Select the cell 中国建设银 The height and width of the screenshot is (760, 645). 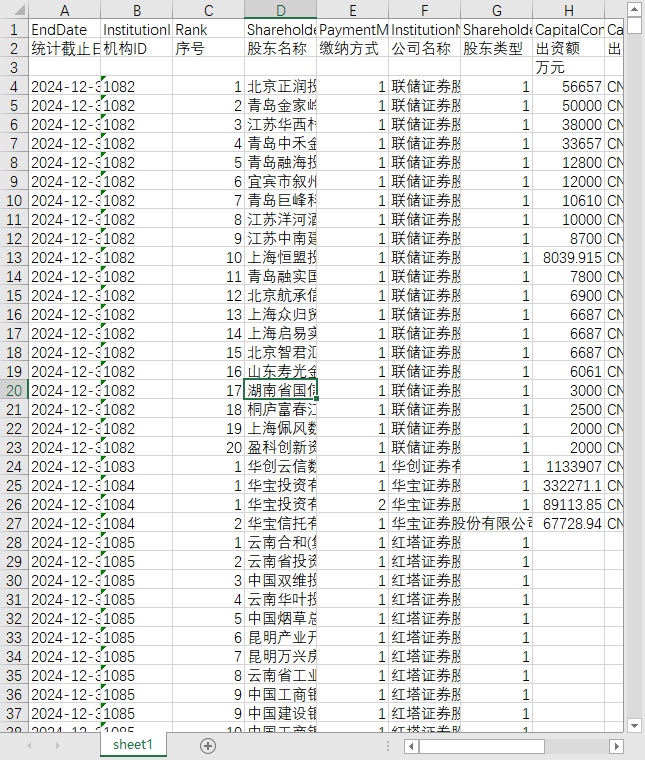tap(281, 713)
